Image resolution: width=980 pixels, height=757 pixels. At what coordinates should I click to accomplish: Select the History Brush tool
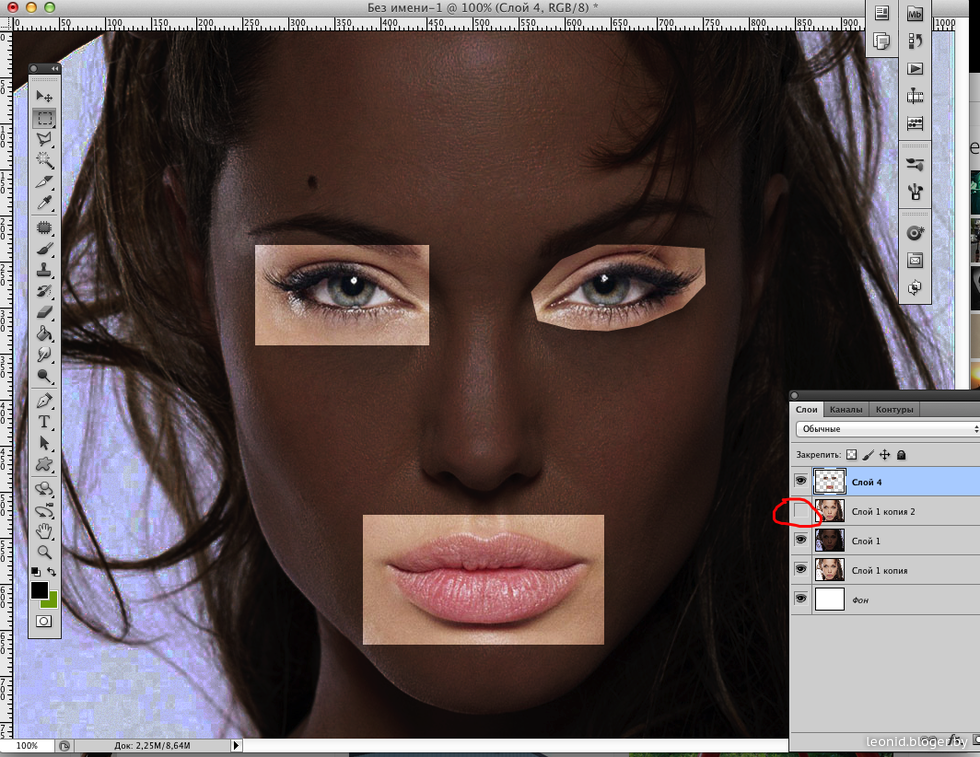44,291
